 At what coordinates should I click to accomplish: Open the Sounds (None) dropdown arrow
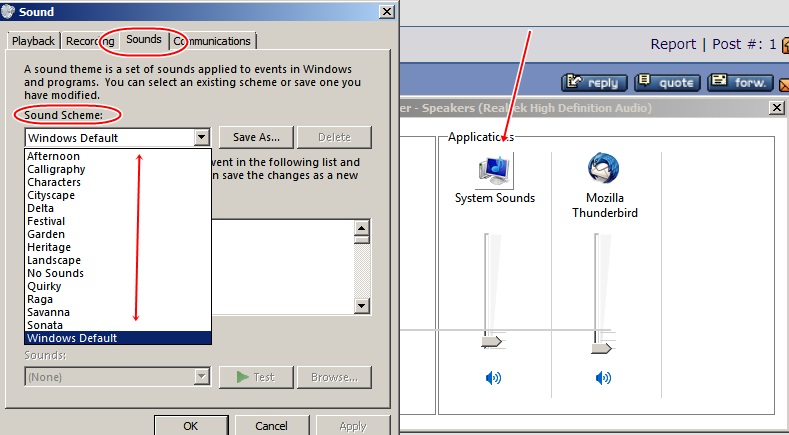pyautogui.click(x=201, y=377)
